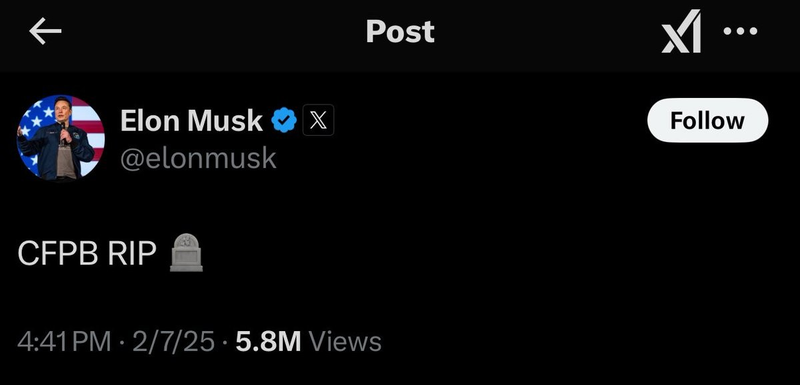Open the 5.8M view count

pyautogui.click(x=268, y=342)
